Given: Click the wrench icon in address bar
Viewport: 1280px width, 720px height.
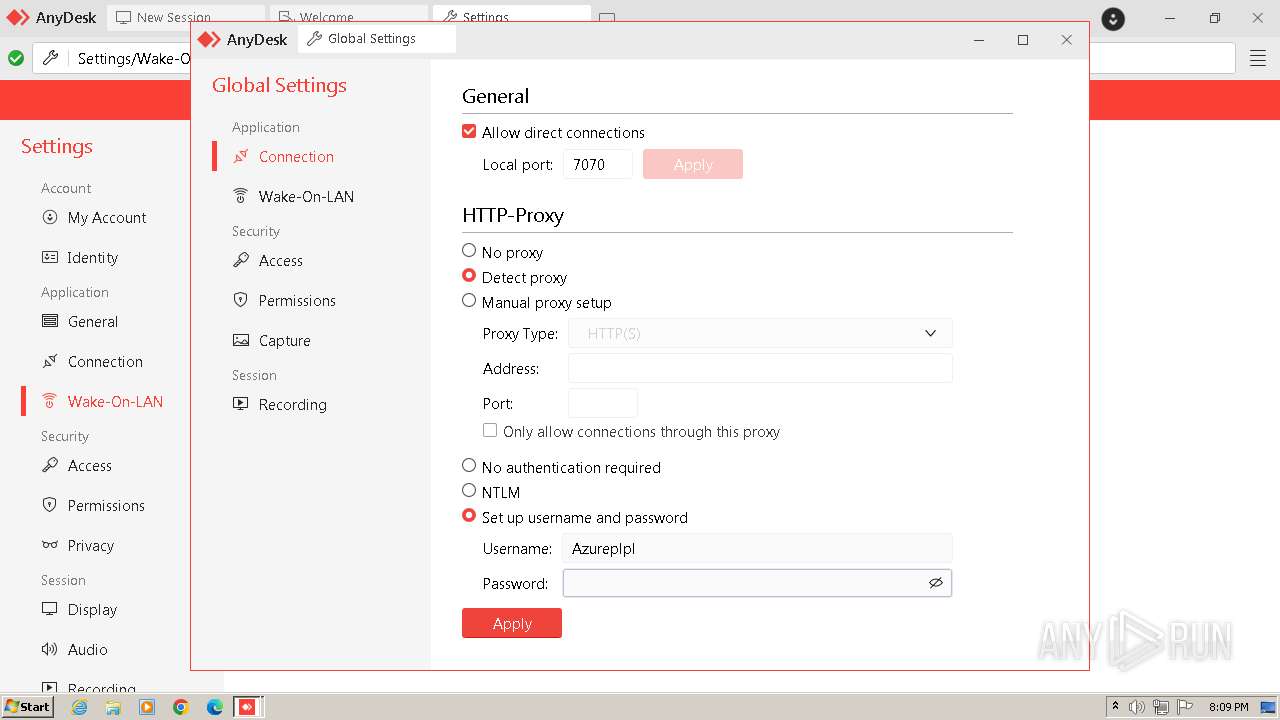Looking at the screenshot, I should 51,58.
